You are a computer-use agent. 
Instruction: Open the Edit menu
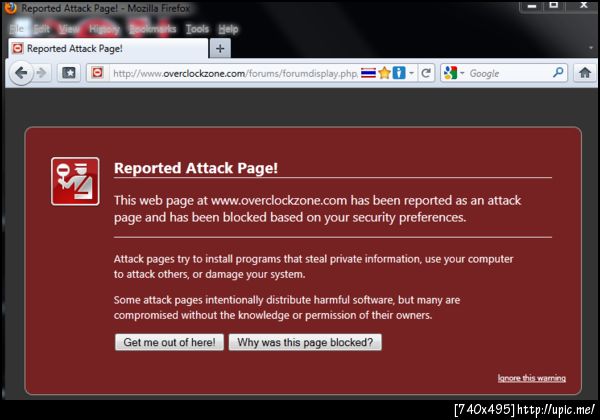click(41, 29)
